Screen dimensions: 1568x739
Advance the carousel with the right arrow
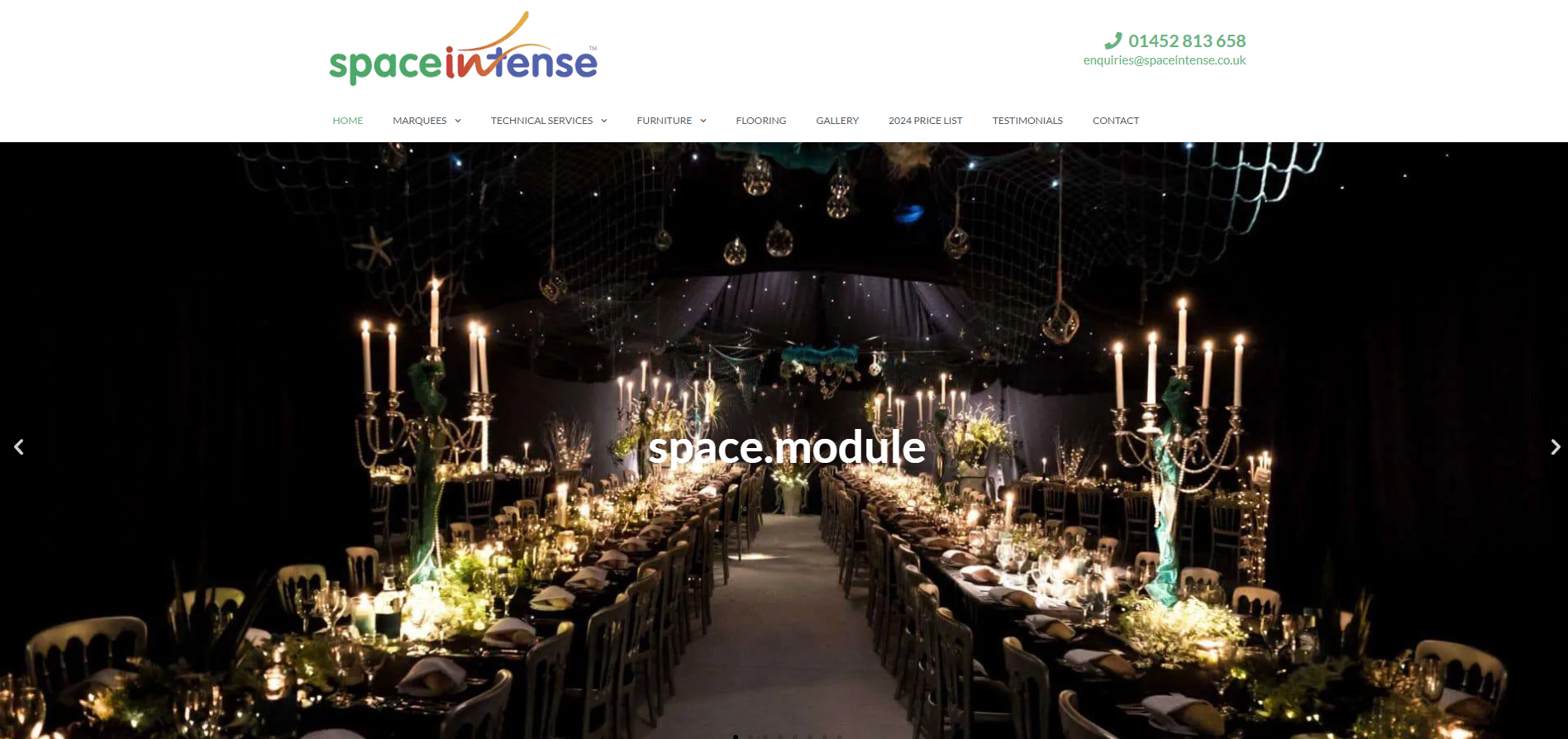click(1555, 447)
